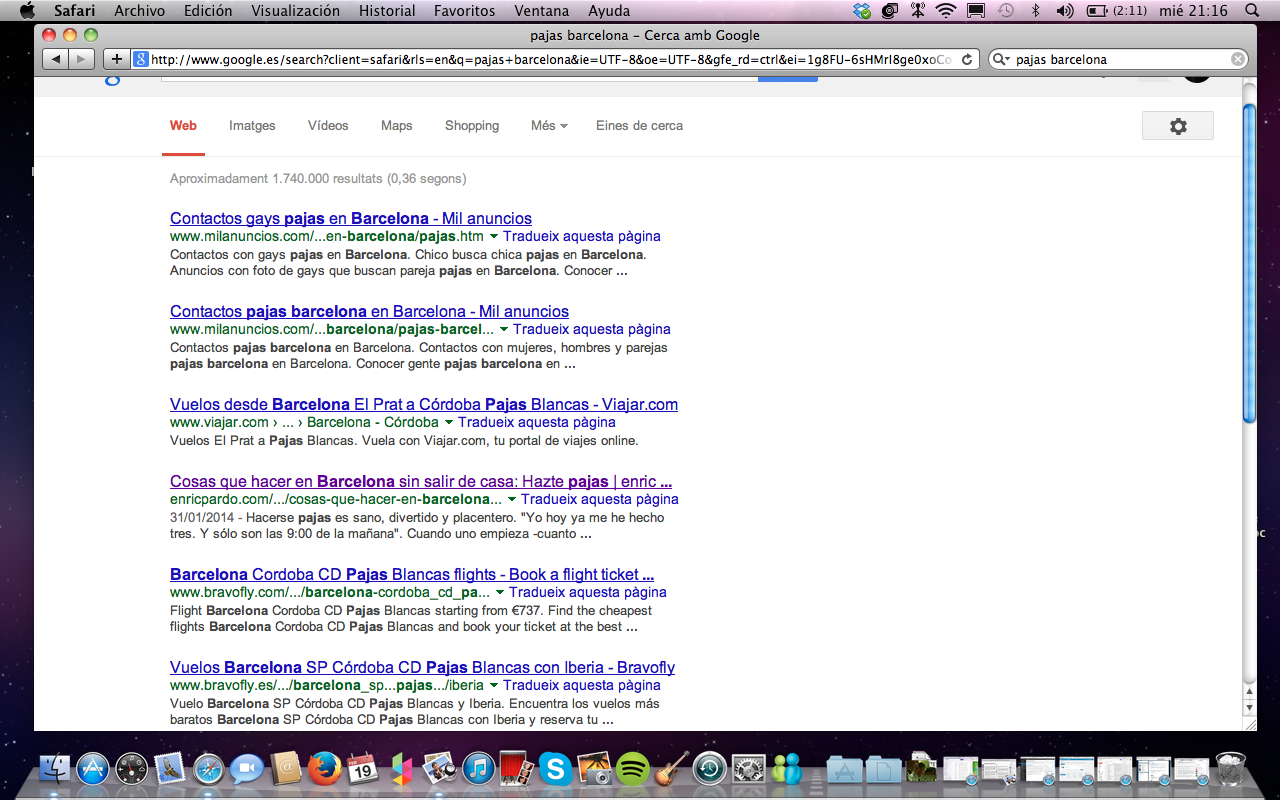Click the URL address bar
Screen dimensions: 1280x800
[x=550, y=59]
